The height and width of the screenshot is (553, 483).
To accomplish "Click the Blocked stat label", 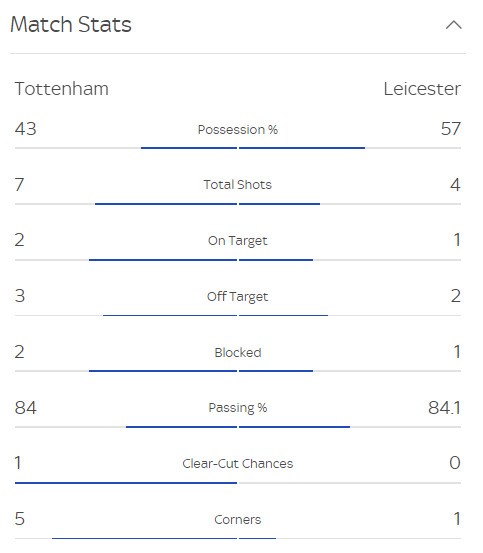I will click(x=238, y=352).
